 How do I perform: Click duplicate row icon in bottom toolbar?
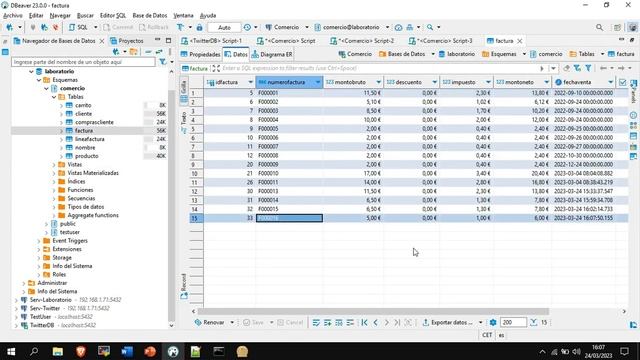click(x=339, y=322)
